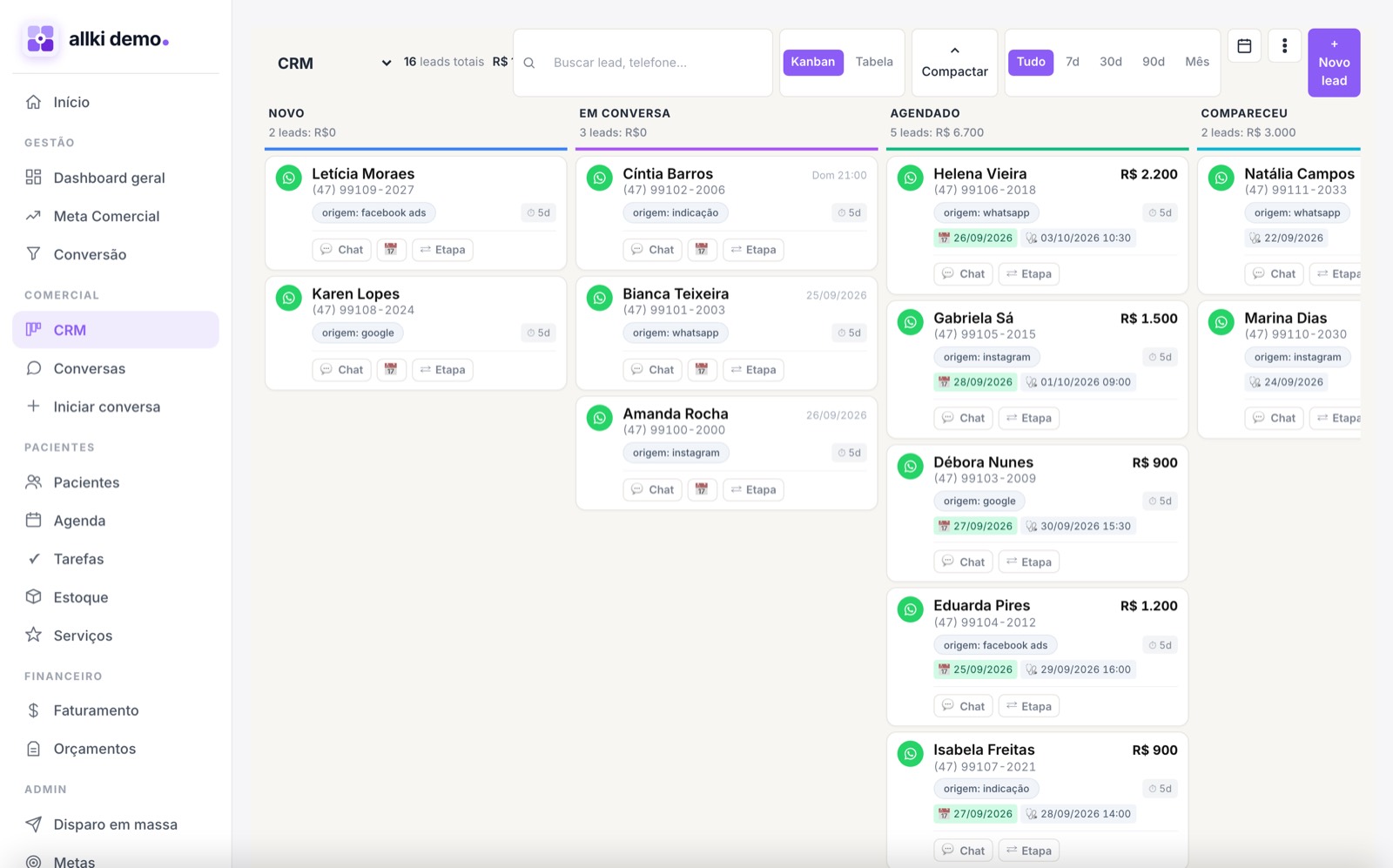The width and height of the screenshot is (1393, 868).
Task: Focus the Buscar lead, telefone search field
Action: [x=643, y=63]
